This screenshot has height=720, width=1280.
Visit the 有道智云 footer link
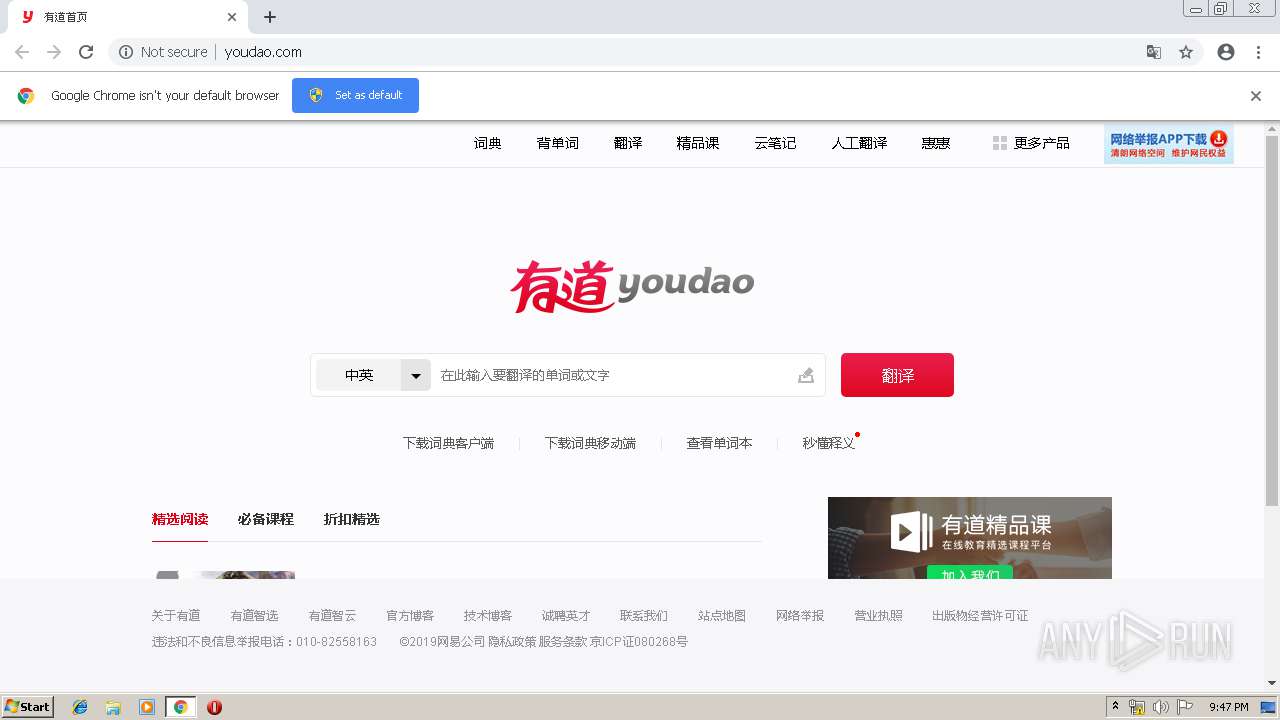click(x=332, y=616)
